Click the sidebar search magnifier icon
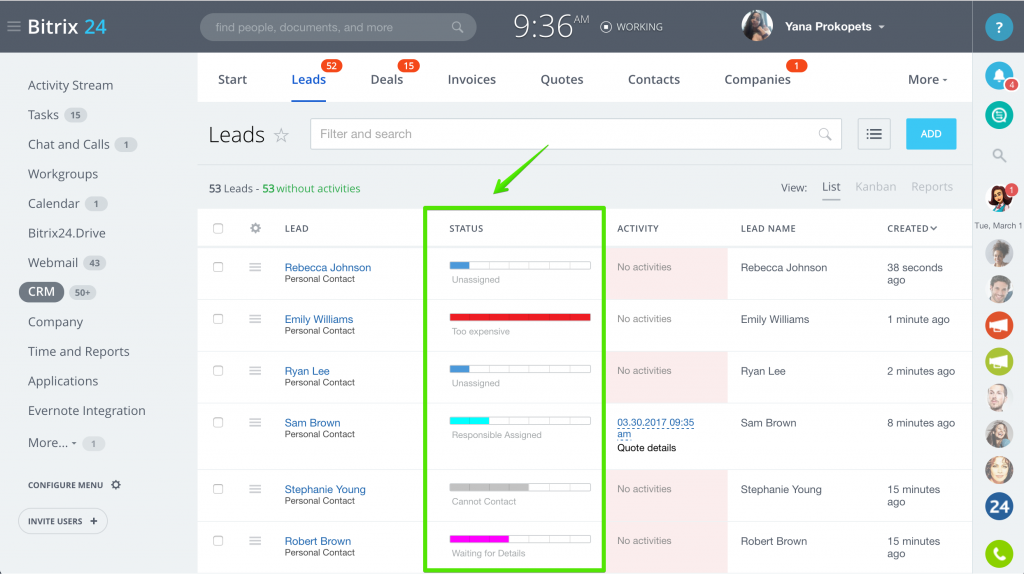1024x574 pixels. (x=999, y=155)
